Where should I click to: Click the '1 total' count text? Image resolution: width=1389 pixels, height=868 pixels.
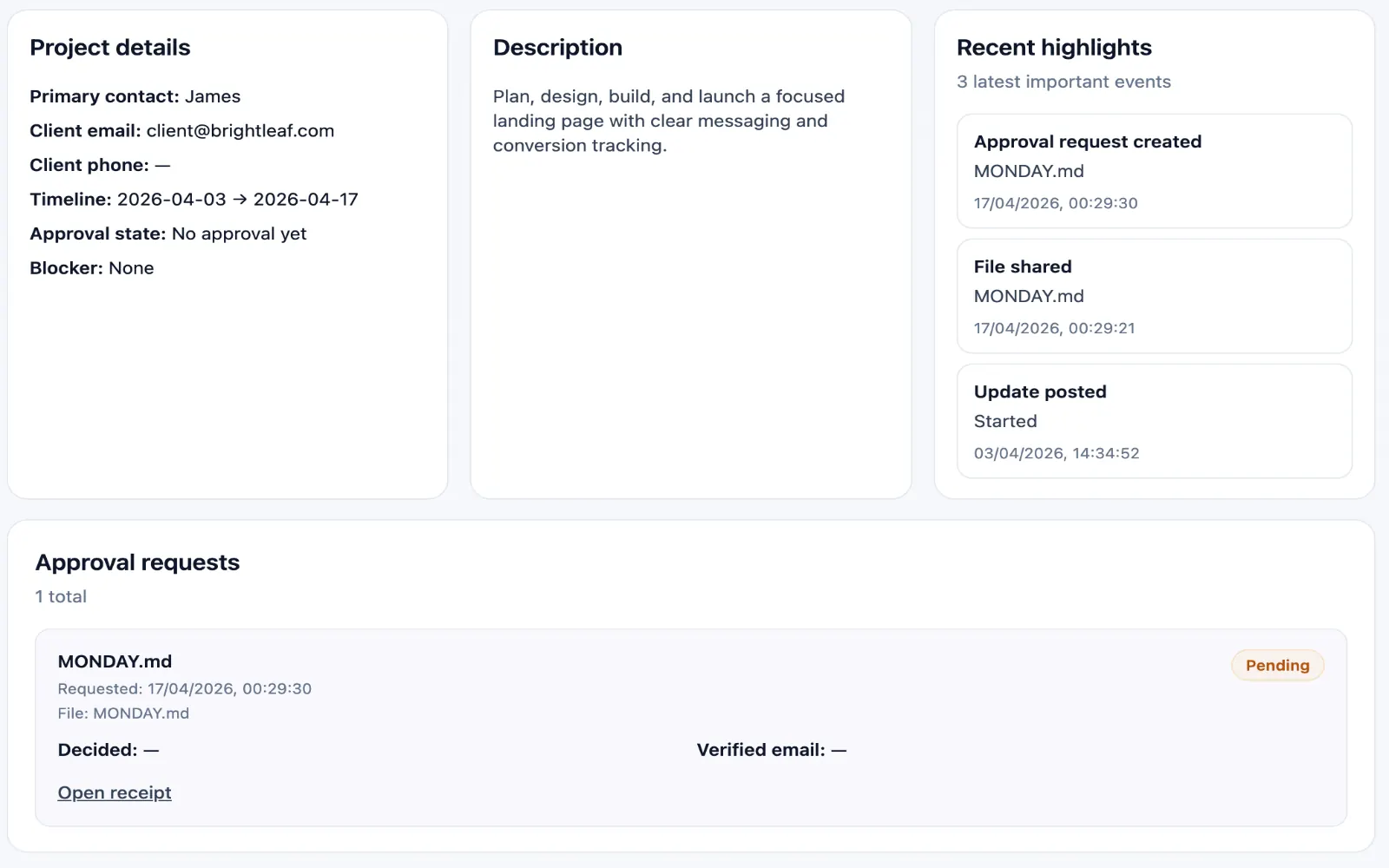pyautogui.click(x=61, y=596)
